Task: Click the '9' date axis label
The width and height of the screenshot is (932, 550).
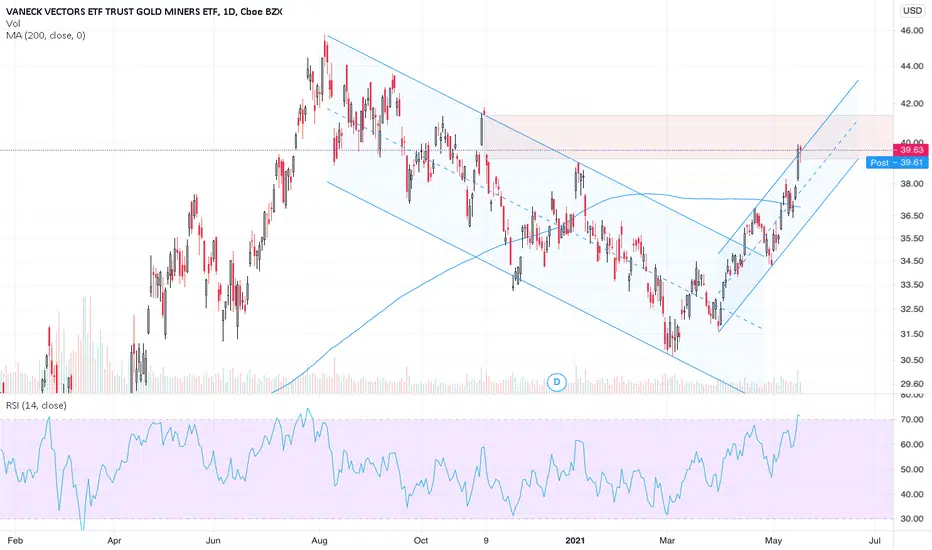Action: [486, 540]
